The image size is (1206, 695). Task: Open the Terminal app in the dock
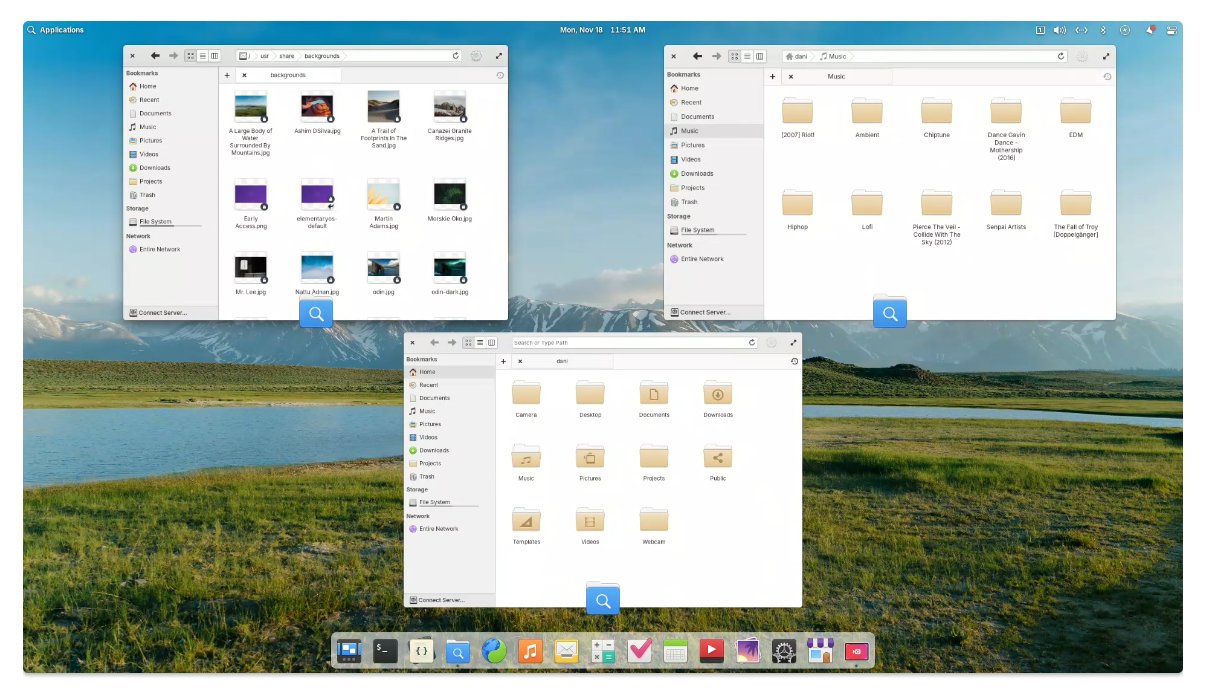(x=385, y=651)
